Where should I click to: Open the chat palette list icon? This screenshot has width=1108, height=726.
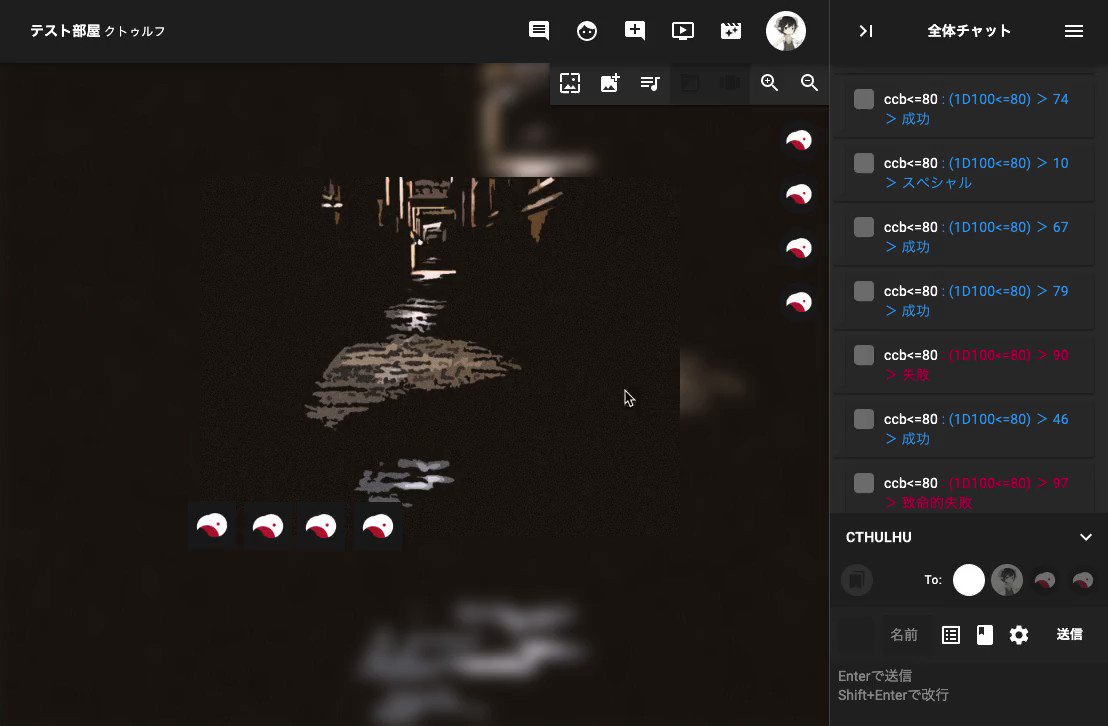pos(950,635)
